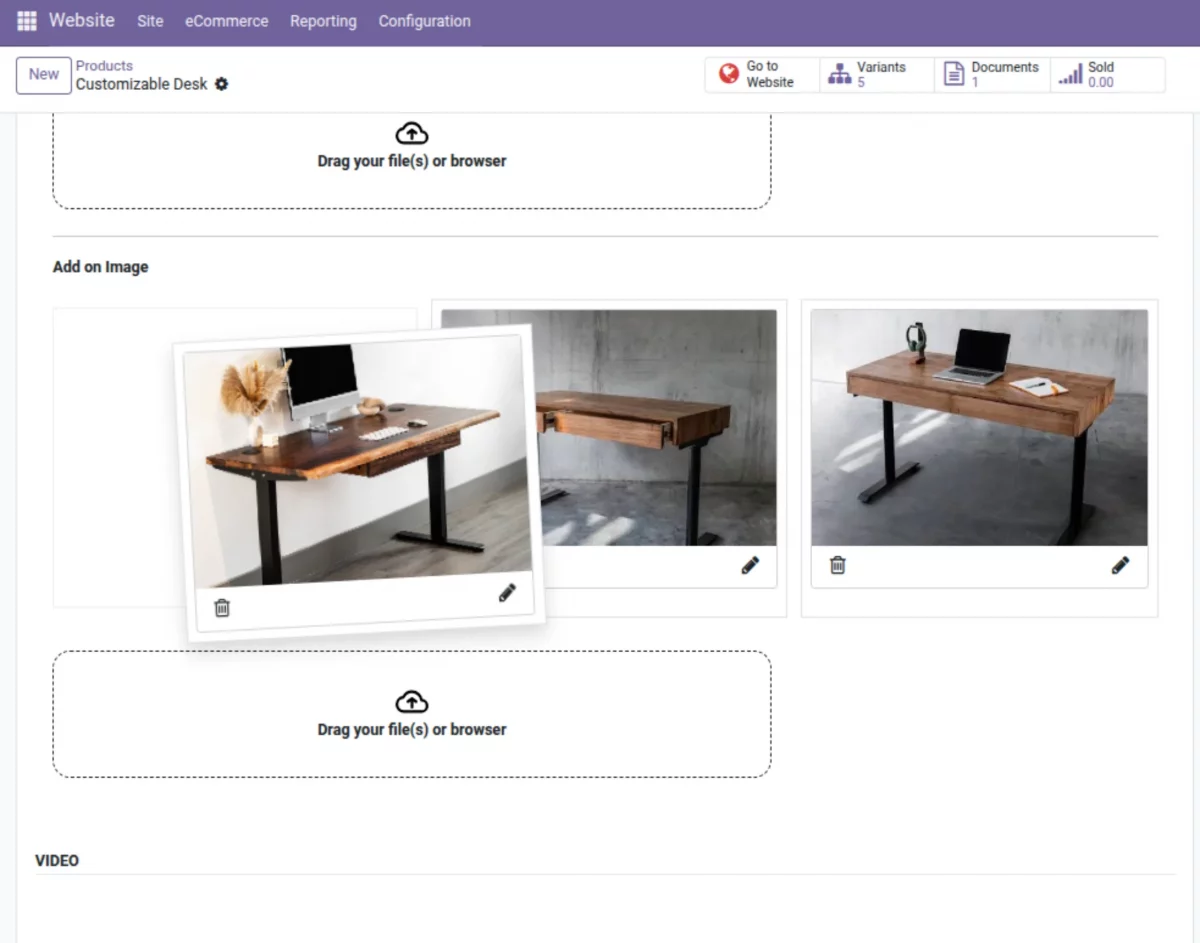Click the Customizable Desk title text
This screenshot has width=1200, height=943.
pyautogui.click(x=142, y=84)
